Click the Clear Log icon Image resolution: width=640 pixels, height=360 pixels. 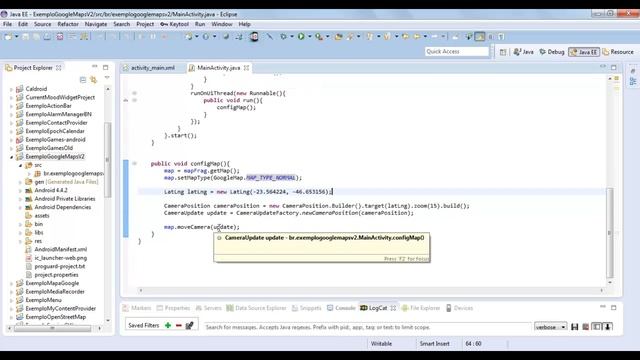pyautogui.click(x=586, y=327)
